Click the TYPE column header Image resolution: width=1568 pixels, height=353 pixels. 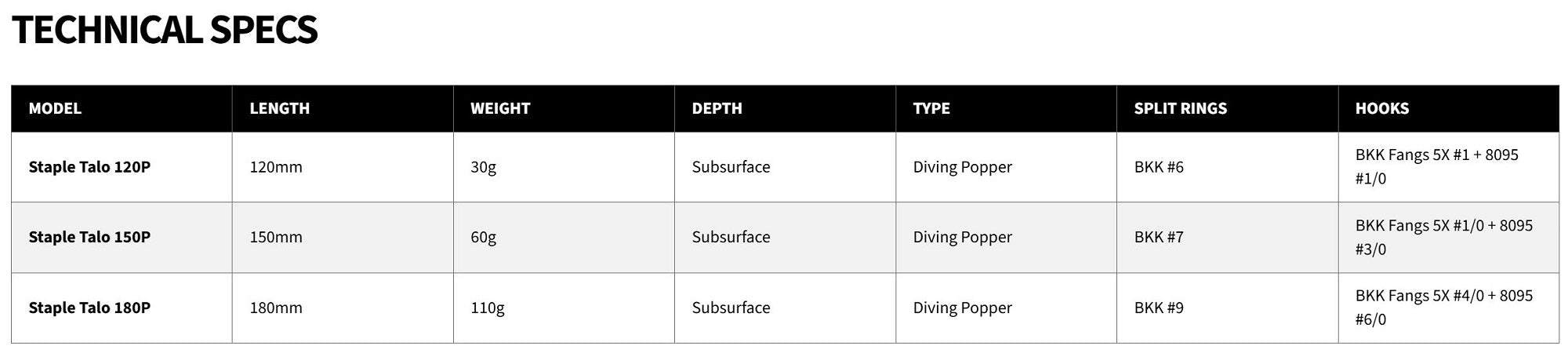click(931, 108)
